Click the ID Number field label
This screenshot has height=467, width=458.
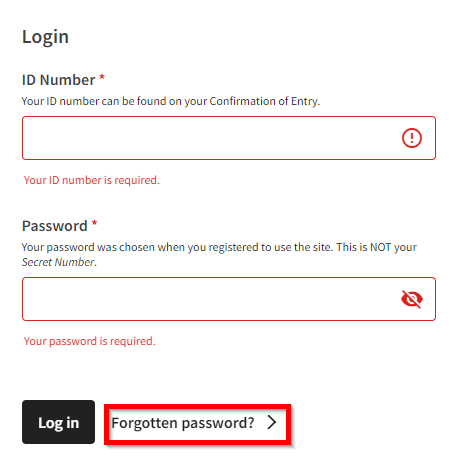coord(58,80)
